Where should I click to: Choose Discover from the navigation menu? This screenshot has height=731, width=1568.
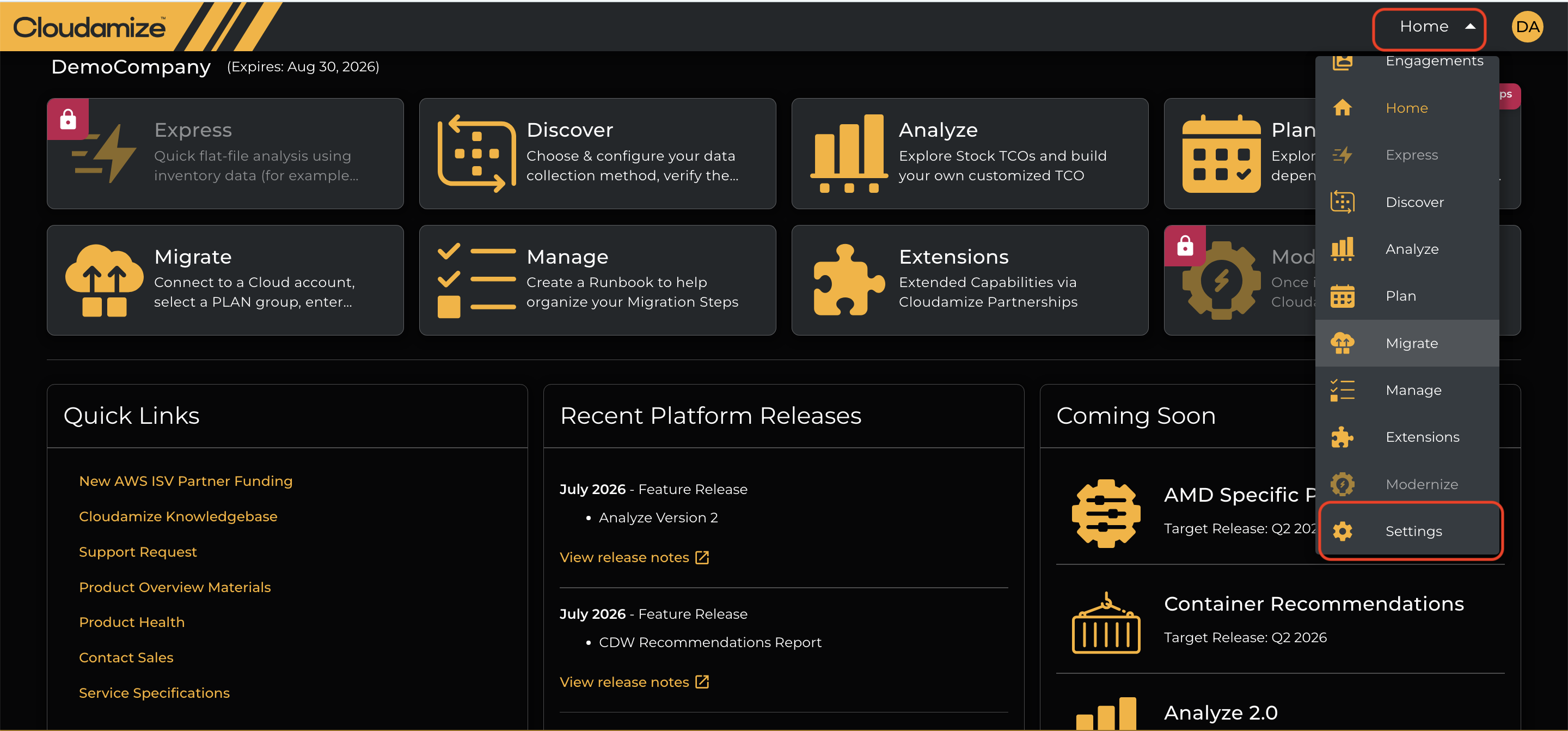coord(1407,202)
